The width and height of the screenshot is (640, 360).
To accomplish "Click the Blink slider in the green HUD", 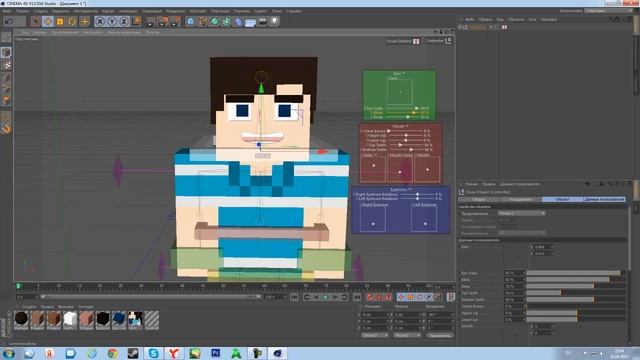I will (x=402, y=113).
